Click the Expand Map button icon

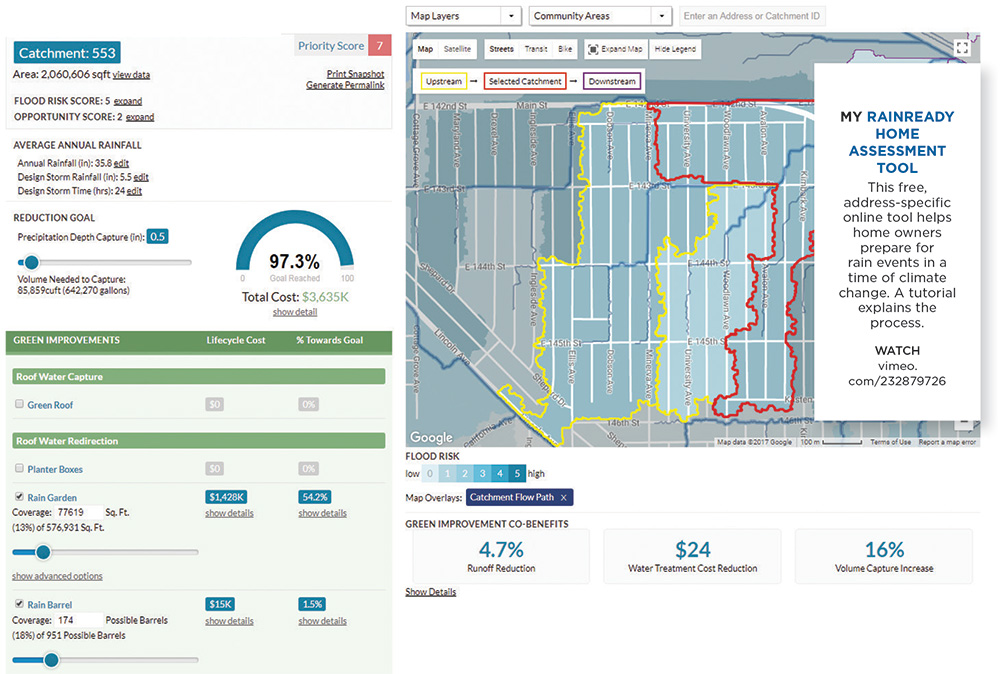pos(593,48)
